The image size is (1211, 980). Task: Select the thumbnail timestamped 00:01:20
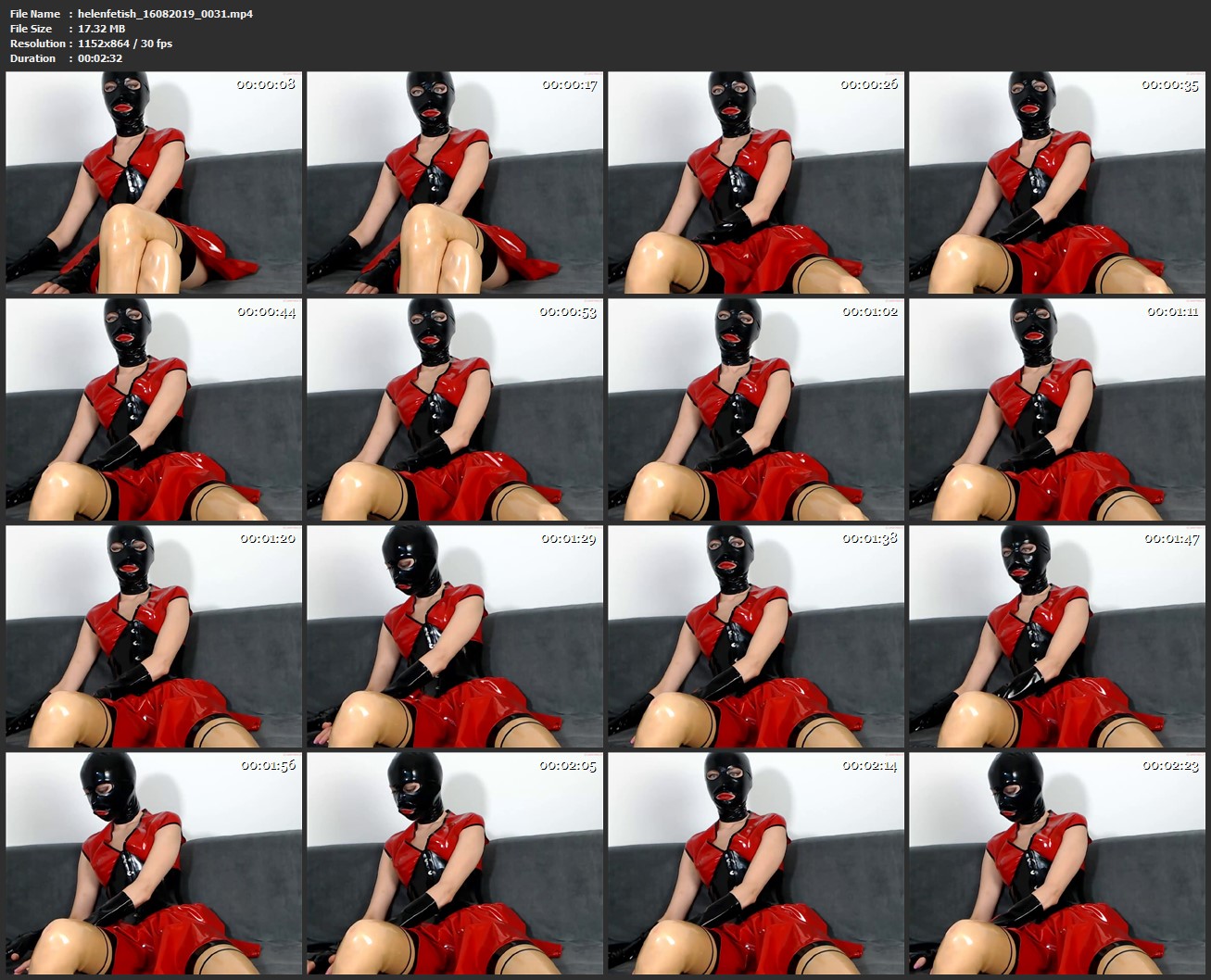click(x=154, y=636)
